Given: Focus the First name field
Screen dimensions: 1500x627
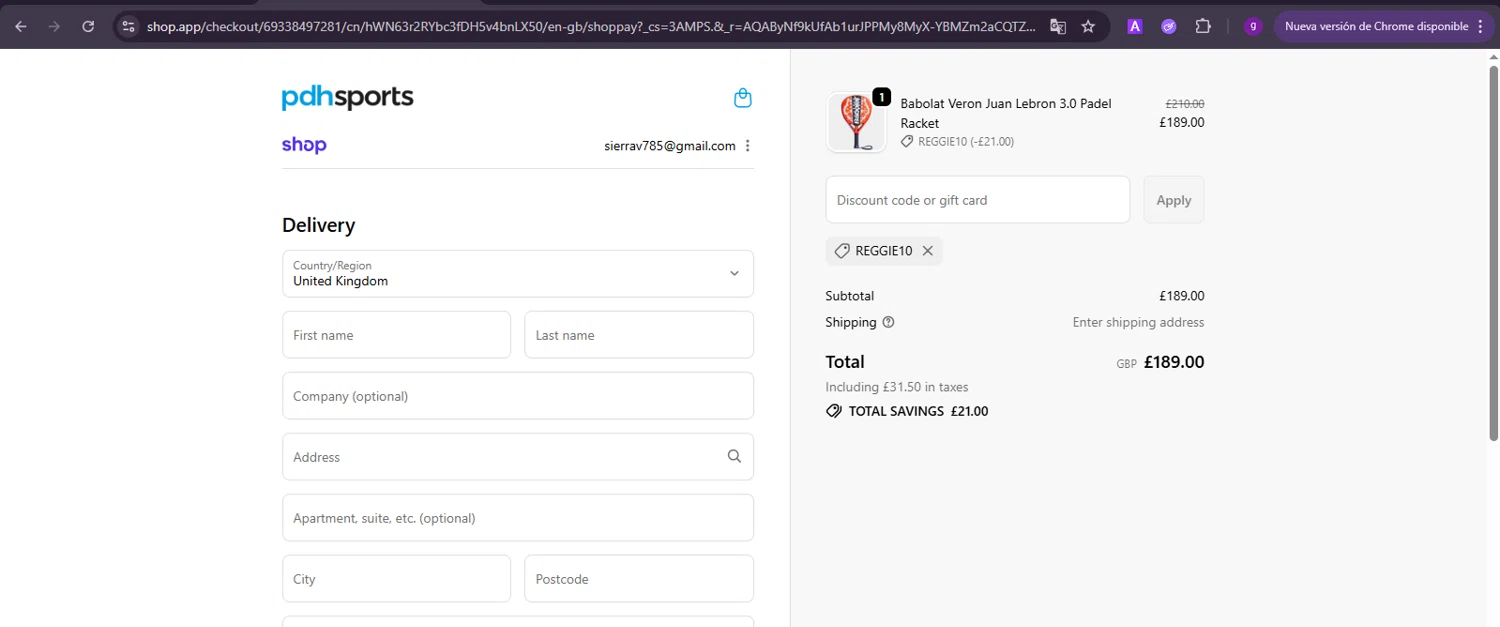Looking at the screenshot, I should pos(396,335).
